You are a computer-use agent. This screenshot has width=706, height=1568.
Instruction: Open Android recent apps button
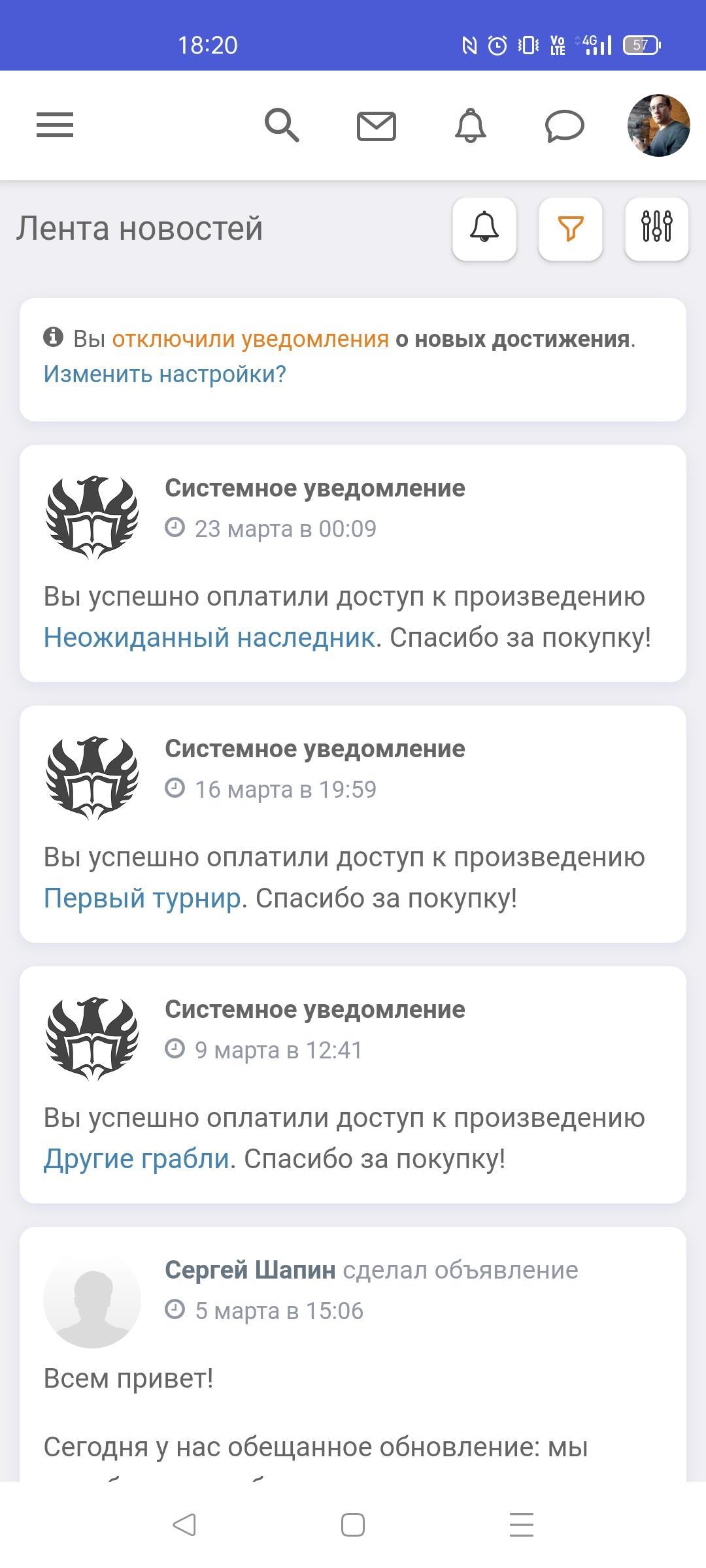522,1525
